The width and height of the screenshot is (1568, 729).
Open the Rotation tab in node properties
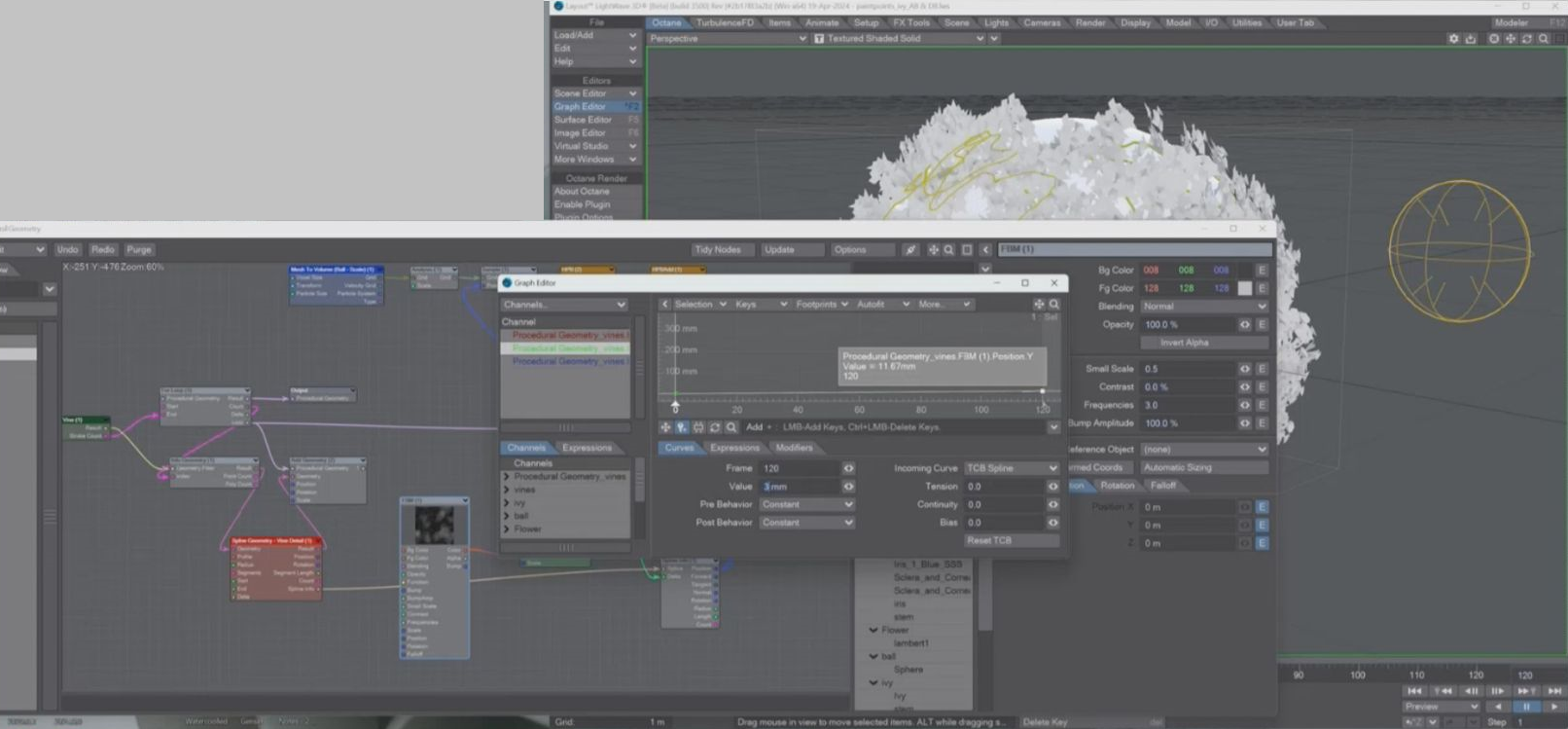coord(1117,486)
